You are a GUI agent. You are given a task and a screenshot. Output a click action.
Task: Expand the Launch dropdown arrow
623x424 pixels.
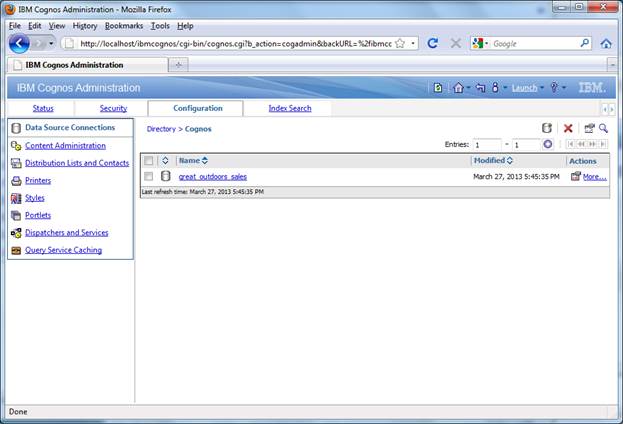[542, 88]
